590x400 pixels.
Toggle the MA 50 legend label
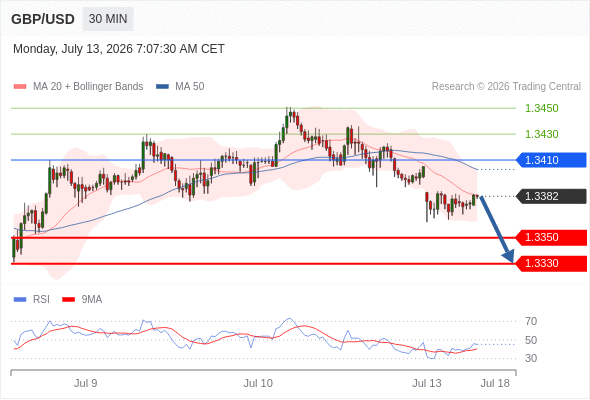190,87
